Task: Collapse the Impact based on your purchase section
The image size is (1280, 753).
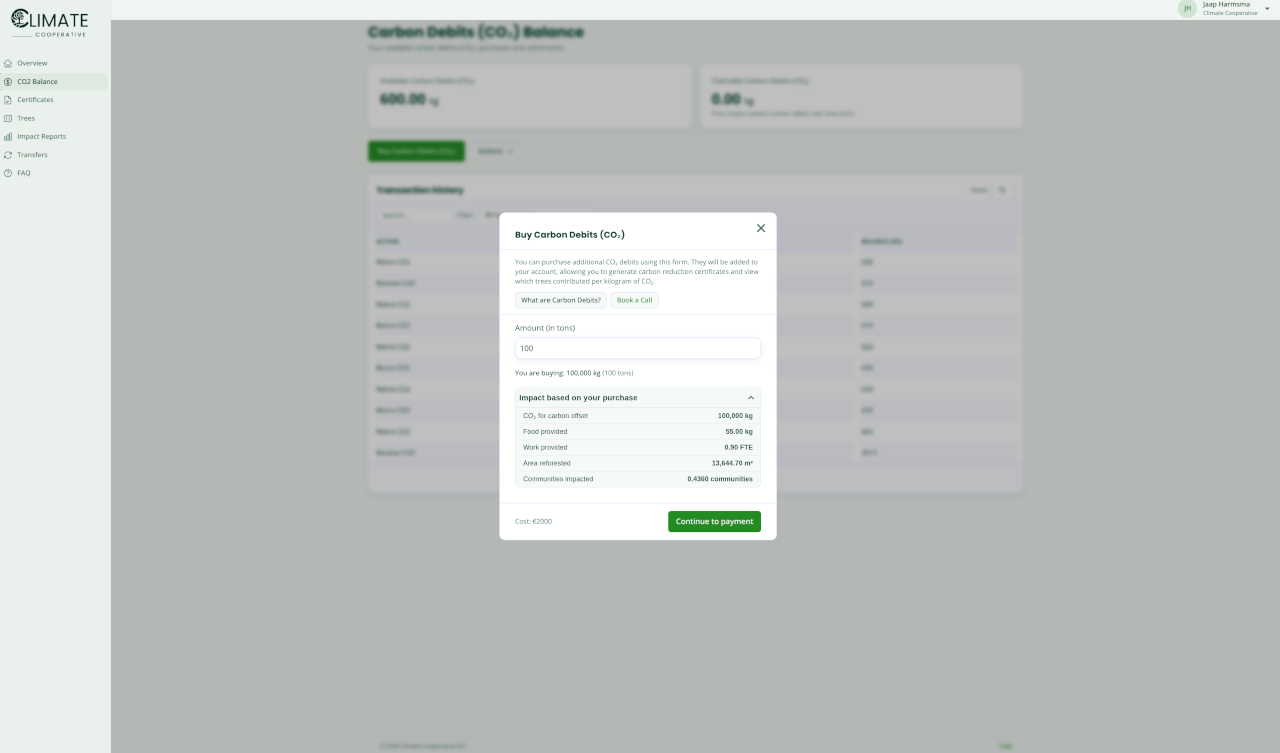Action: point(751,398)
